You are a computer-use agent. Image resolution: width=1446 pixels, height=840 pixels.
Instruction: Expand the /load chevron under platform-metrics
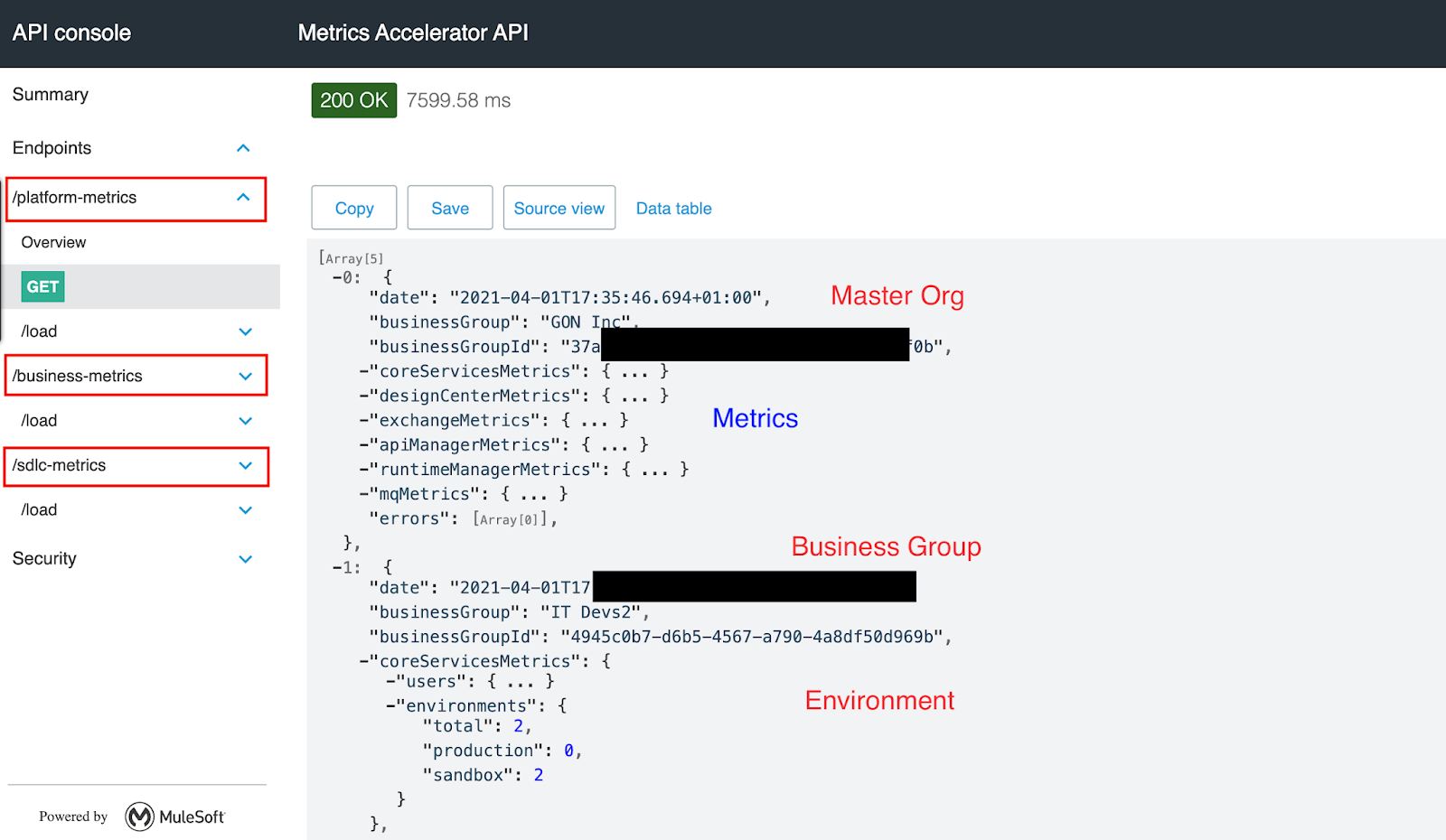245,331
